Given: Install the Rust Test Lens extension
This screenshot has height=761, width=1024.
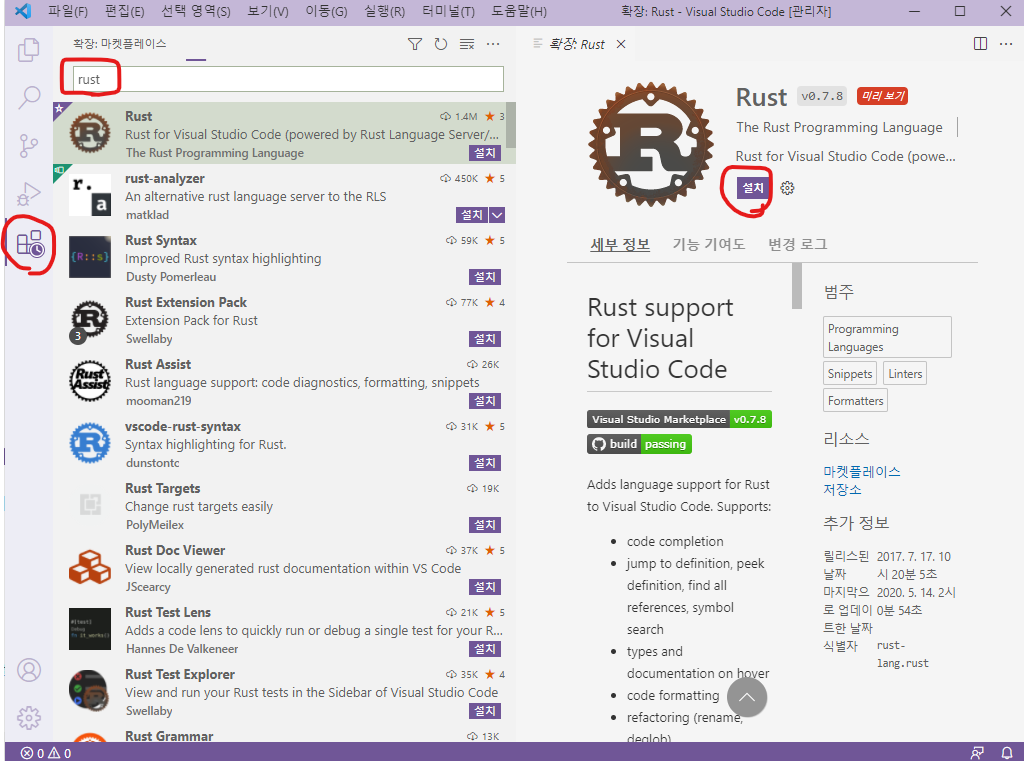Looking at the screenshot, I should [x=485, y=649].
